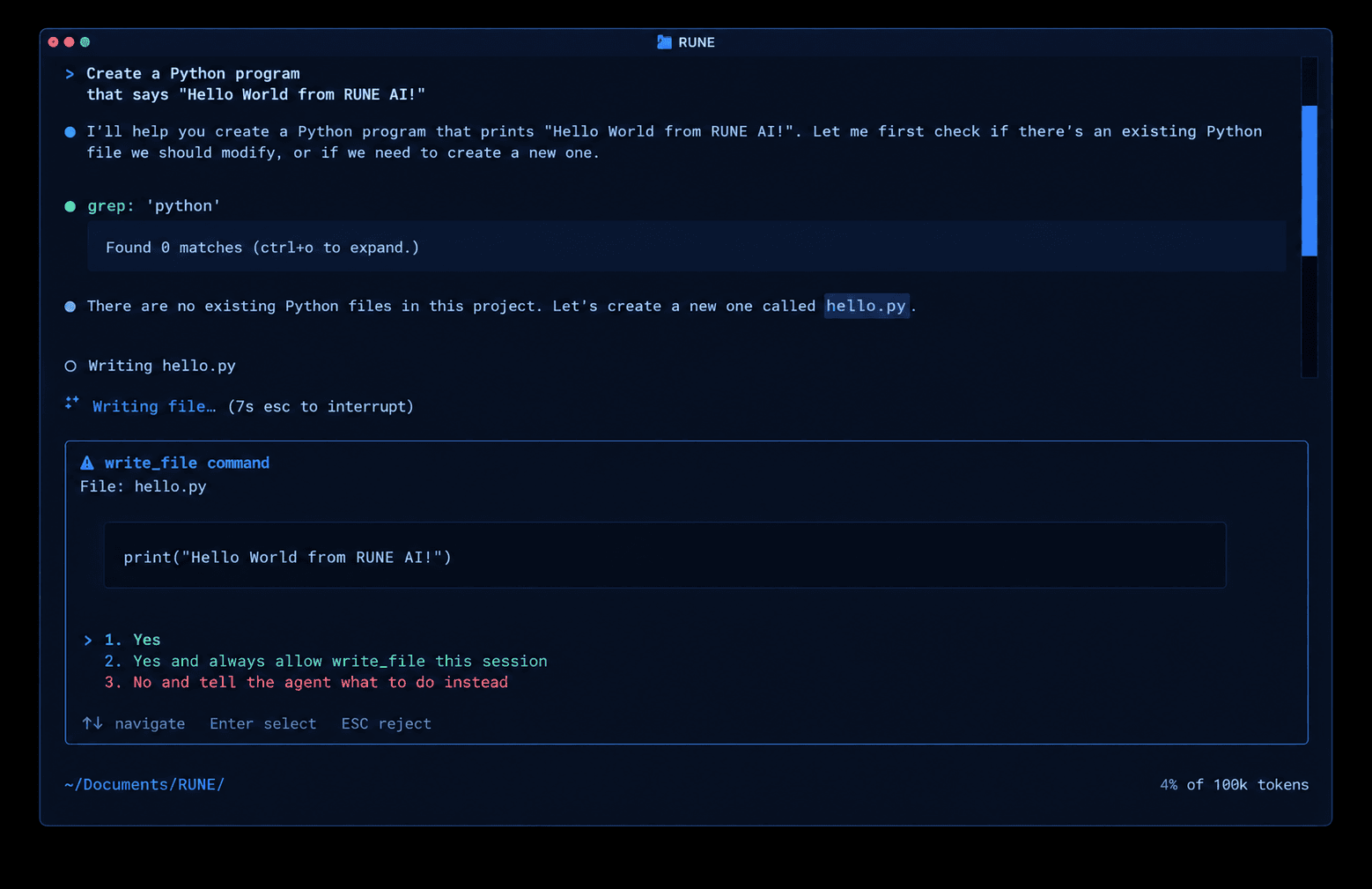This screenshot has width=1372, height=889.
Task: Click the "Enter select" hint
Action: (x=262, y=723)
